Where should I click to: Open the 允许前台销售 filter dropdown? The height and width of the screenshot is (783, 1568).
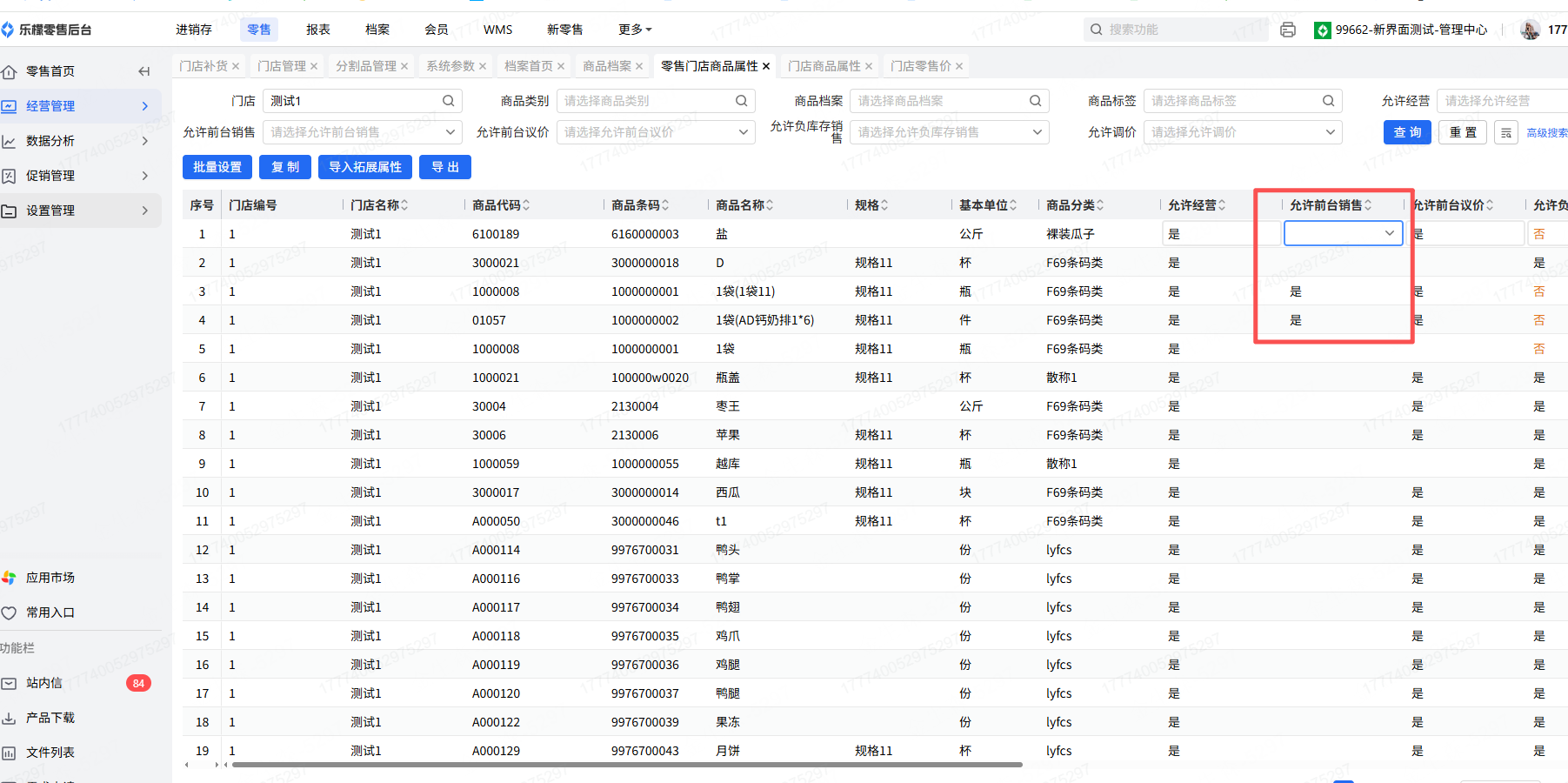[363, 132]
